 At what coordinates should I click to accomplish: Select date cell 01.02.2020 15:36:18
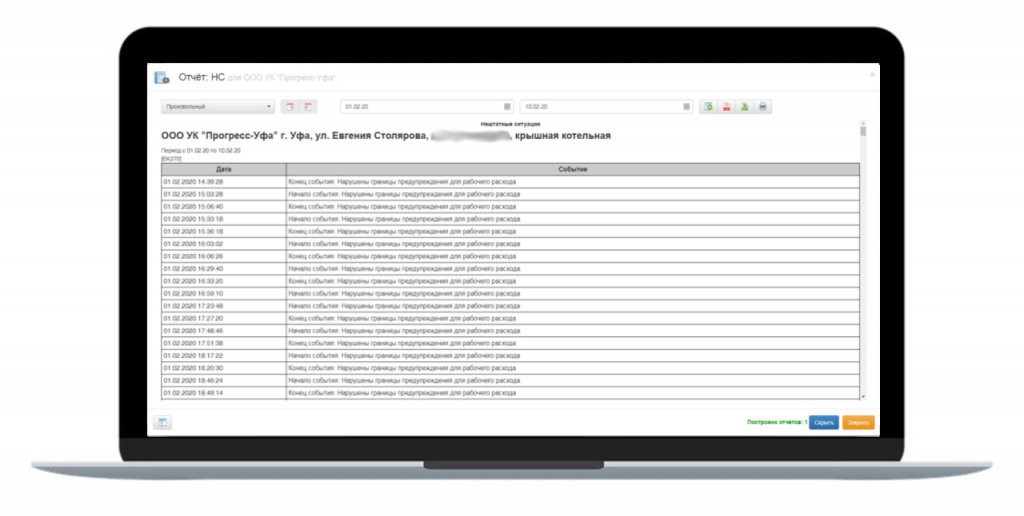tap(223, 231)
